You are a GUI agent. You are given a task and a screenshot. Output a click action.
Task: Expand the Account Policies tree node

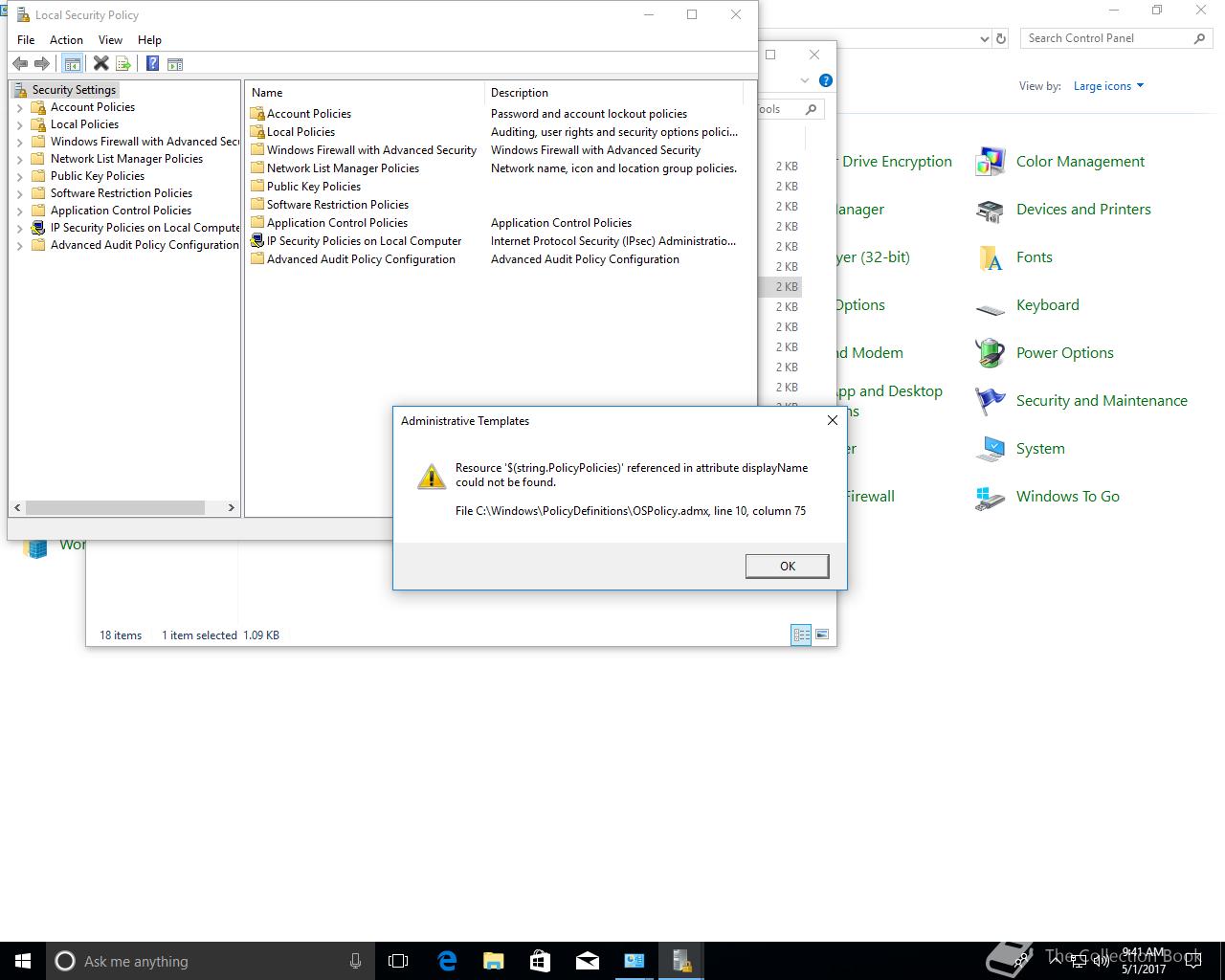pos(19,108)
